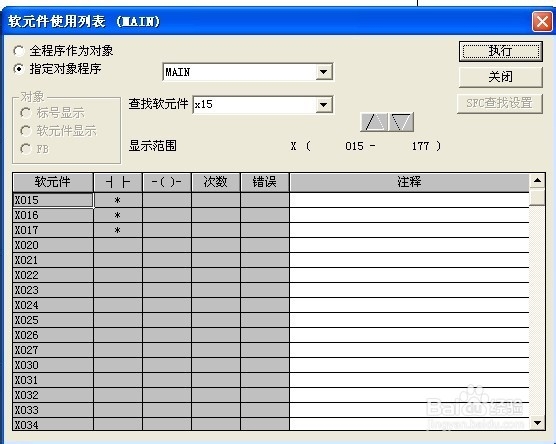556x444 pixels.
Task: Select the X023 row cell
Action: pyautogui.click(x=53, y=290)
